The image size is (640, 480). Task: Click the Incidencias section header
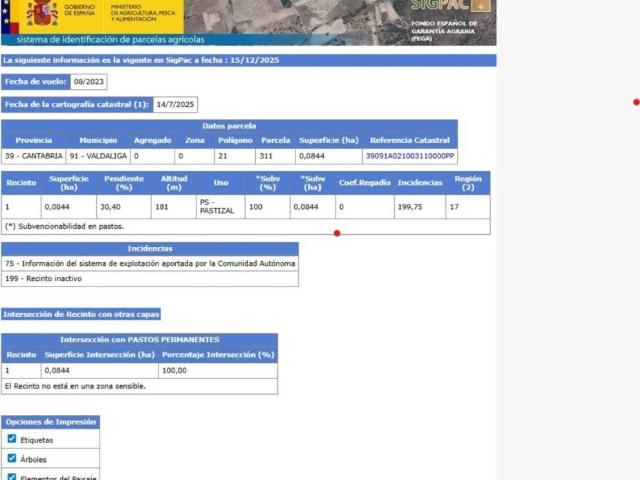coord(150,249)
